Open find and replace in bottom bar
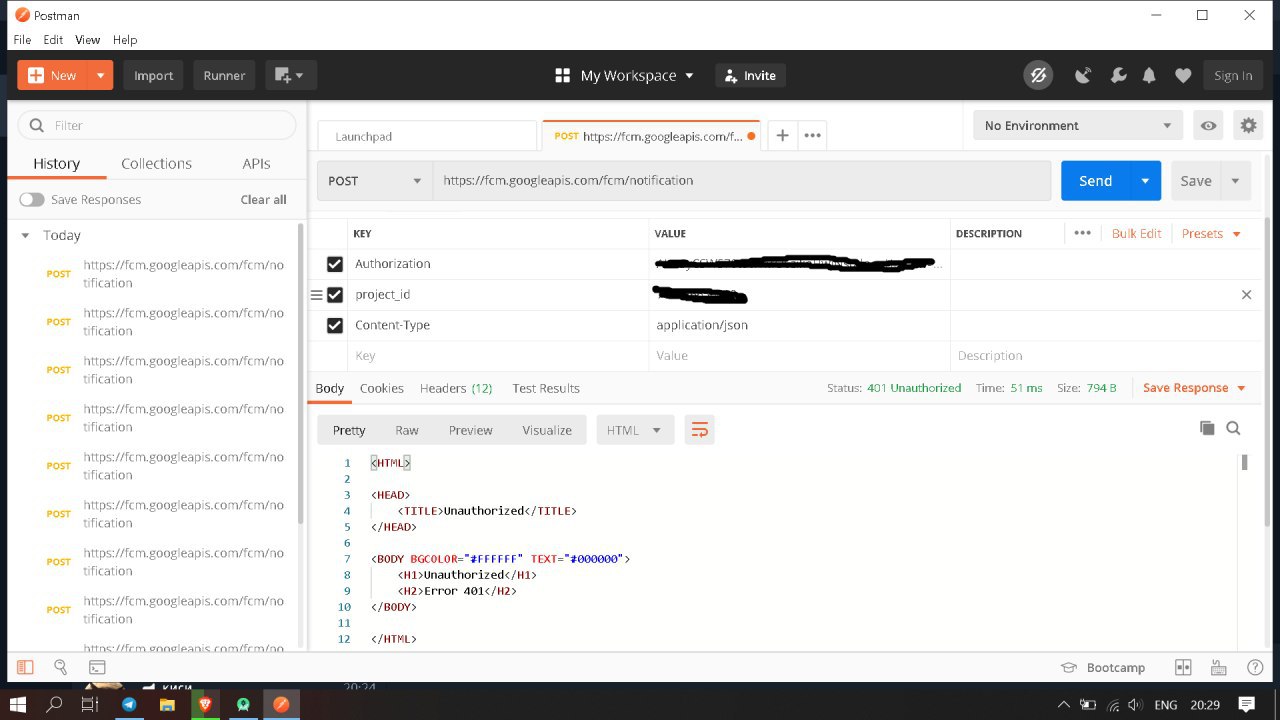Viewport: 1280px width, 720px height. tap(60, 667)
